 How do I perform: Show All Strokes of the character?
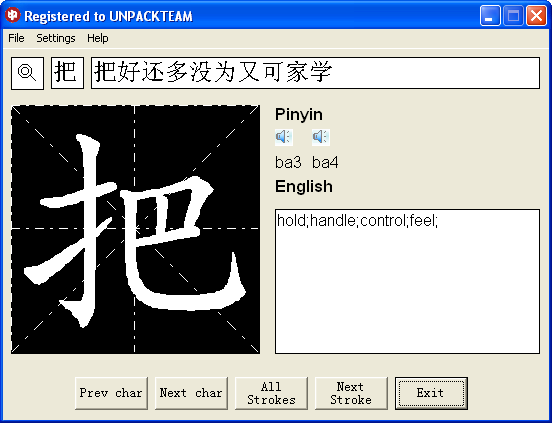click(x=271, y=393)
